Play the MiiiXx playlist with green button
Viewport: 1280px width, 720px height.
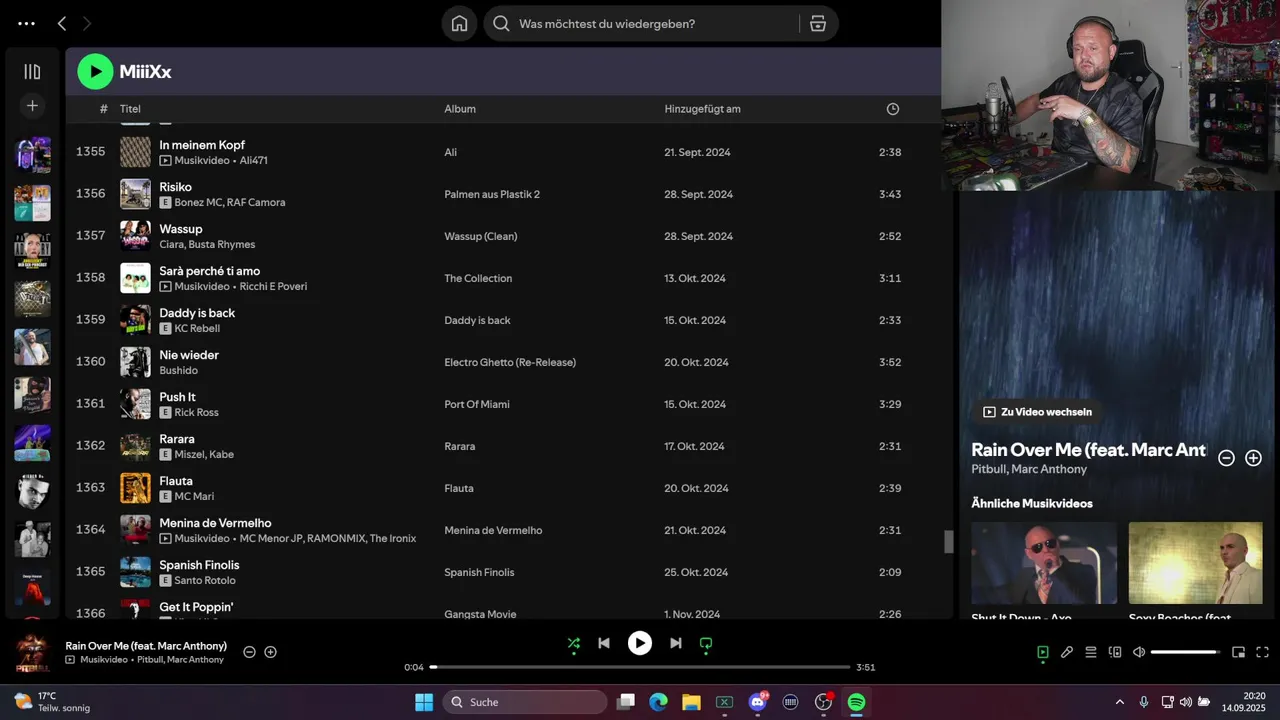click(x=95, y=71)
